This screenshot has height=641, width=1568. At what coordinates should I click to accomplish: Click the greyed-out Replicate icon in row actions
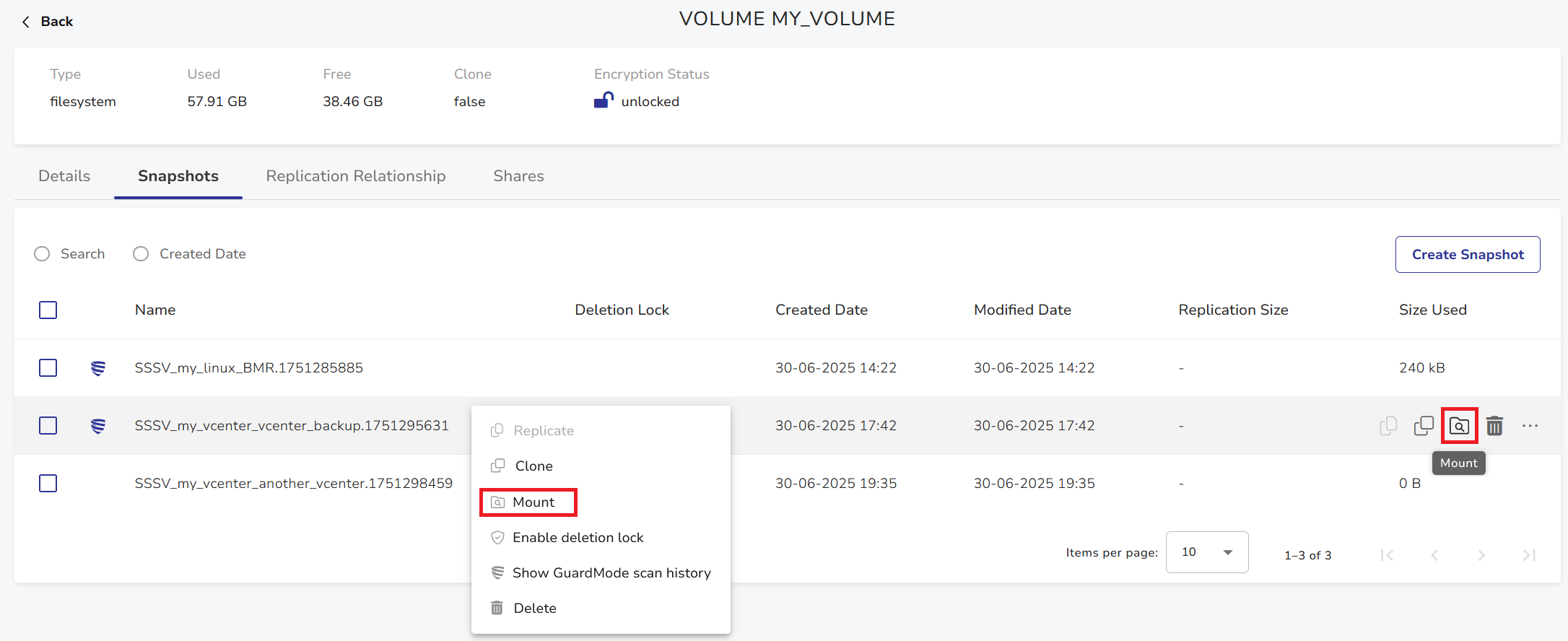pos(1388,426)
